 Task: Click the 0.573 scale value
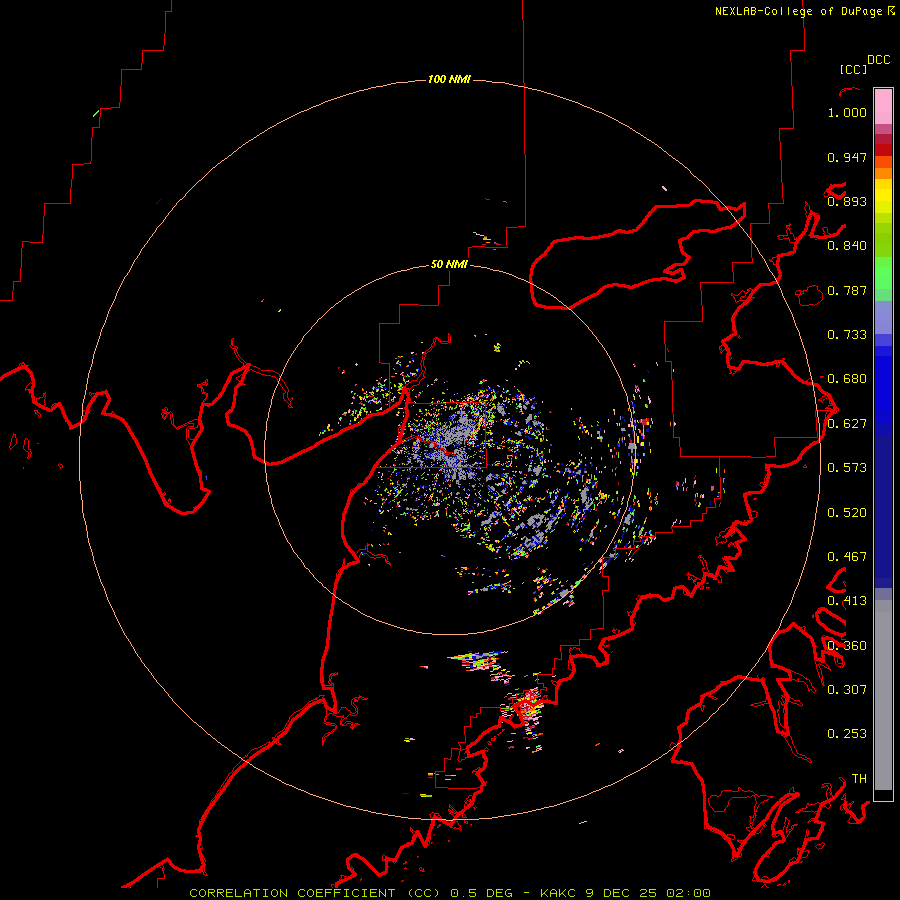(847, 468)
